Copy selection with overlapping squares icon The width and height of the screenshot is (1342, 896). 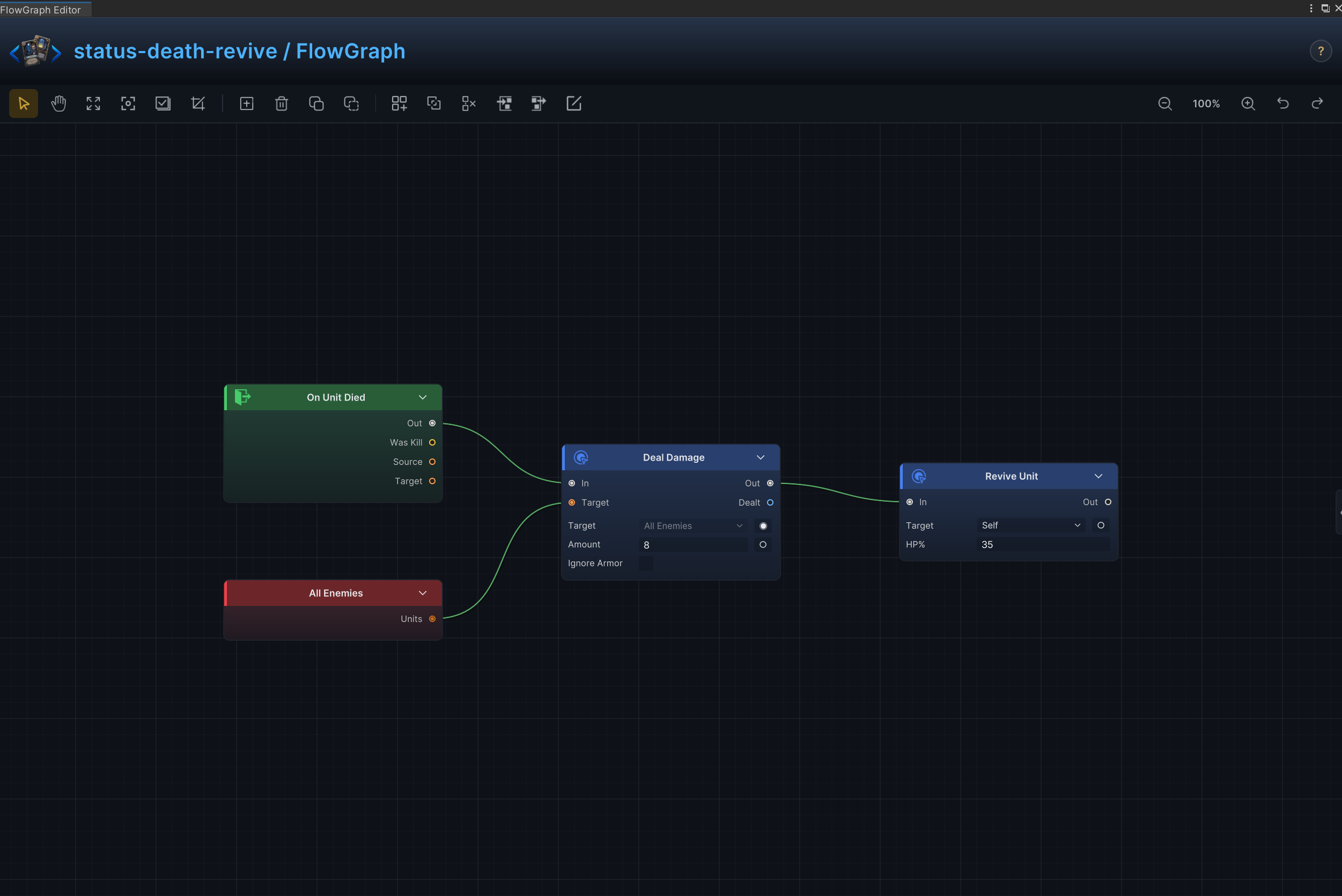click(316, 103)
